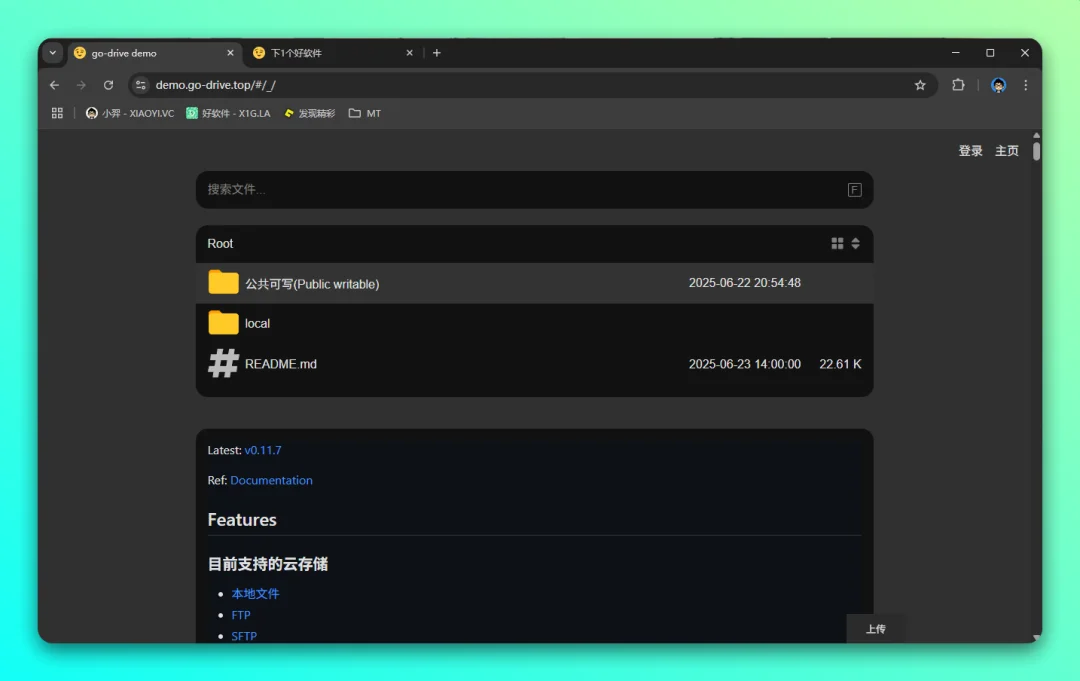The image size is (1080, 681).
Task: Open the tab search dropdown arrow
Action: (x=52, y=53)
